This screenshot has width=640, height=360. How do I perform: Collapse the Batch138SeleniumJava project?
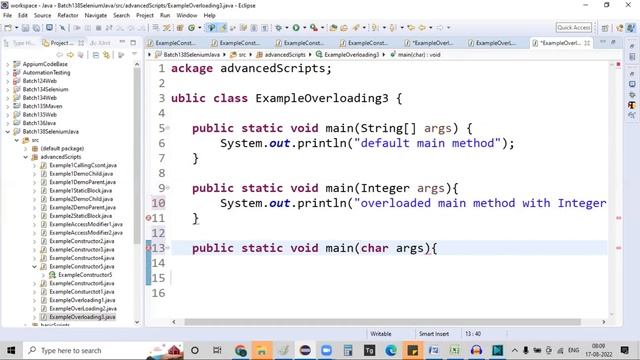pyautogui.click(x=7, y=131)
